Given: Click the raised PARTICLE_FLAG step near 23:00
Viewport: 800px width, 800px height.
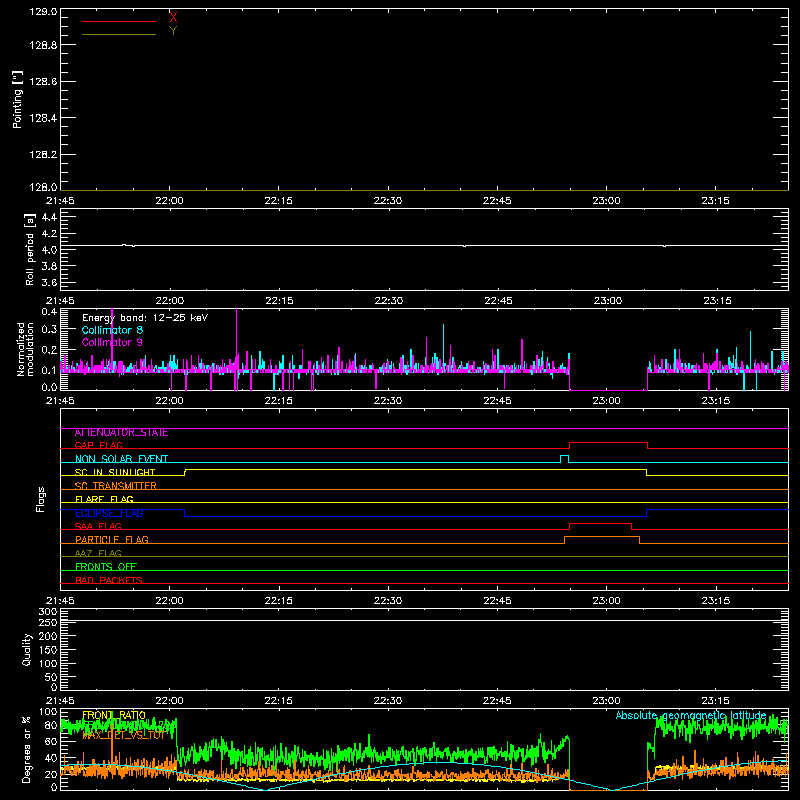Looking at the screenshot, I should [602, 537].
